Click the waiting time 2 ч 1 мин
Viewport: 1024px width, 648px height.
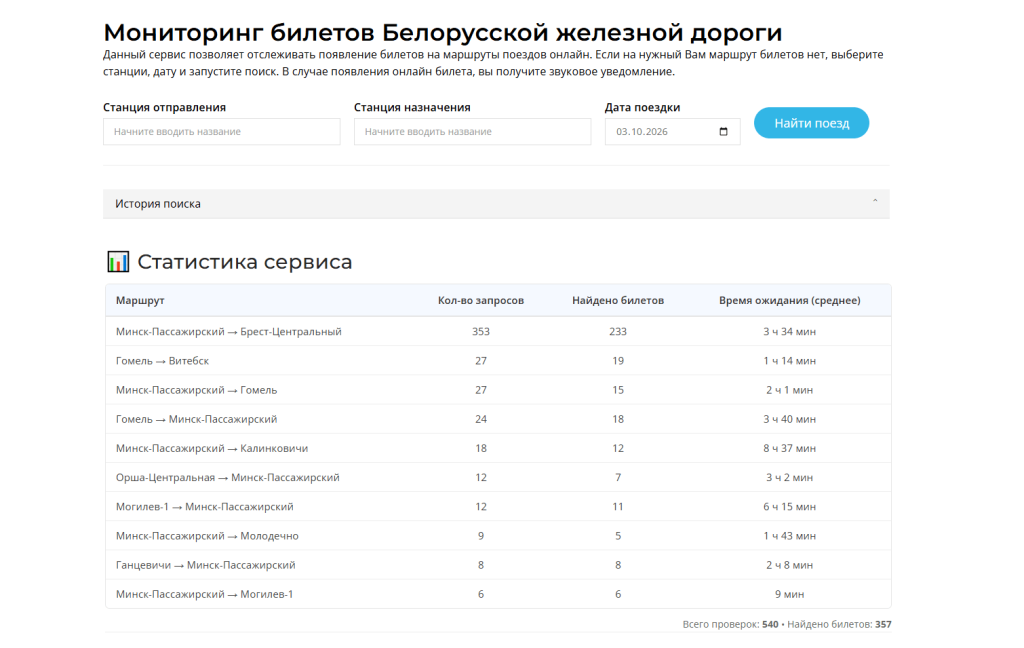790,390
